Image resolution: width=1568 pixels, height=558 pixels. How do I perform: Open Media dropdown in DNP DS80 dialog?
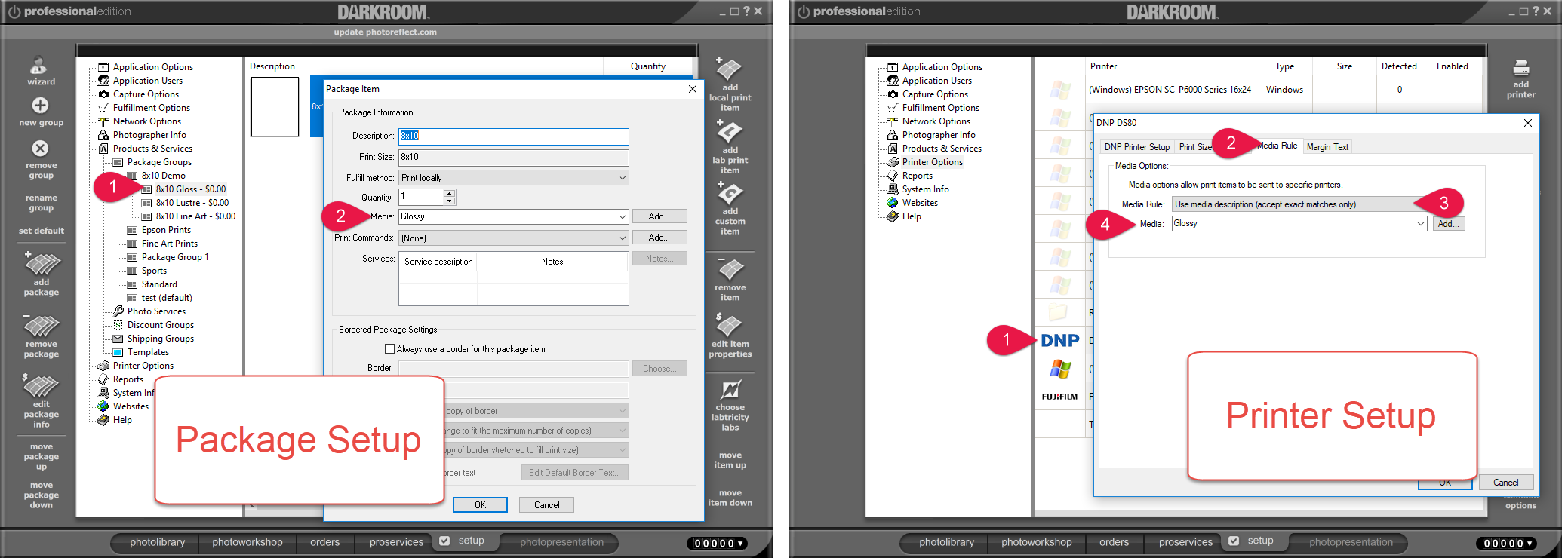[x=1420, y=224]
